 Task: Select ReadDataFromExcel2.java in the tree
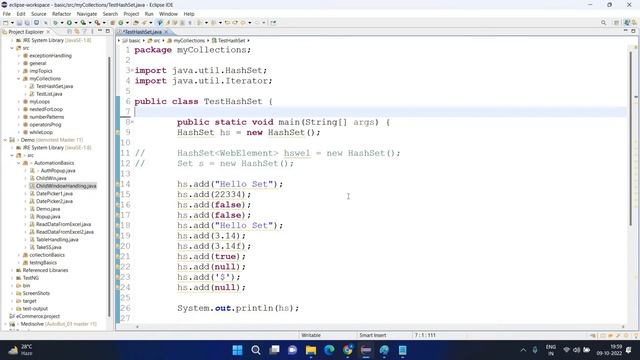[x=64, y=232]
